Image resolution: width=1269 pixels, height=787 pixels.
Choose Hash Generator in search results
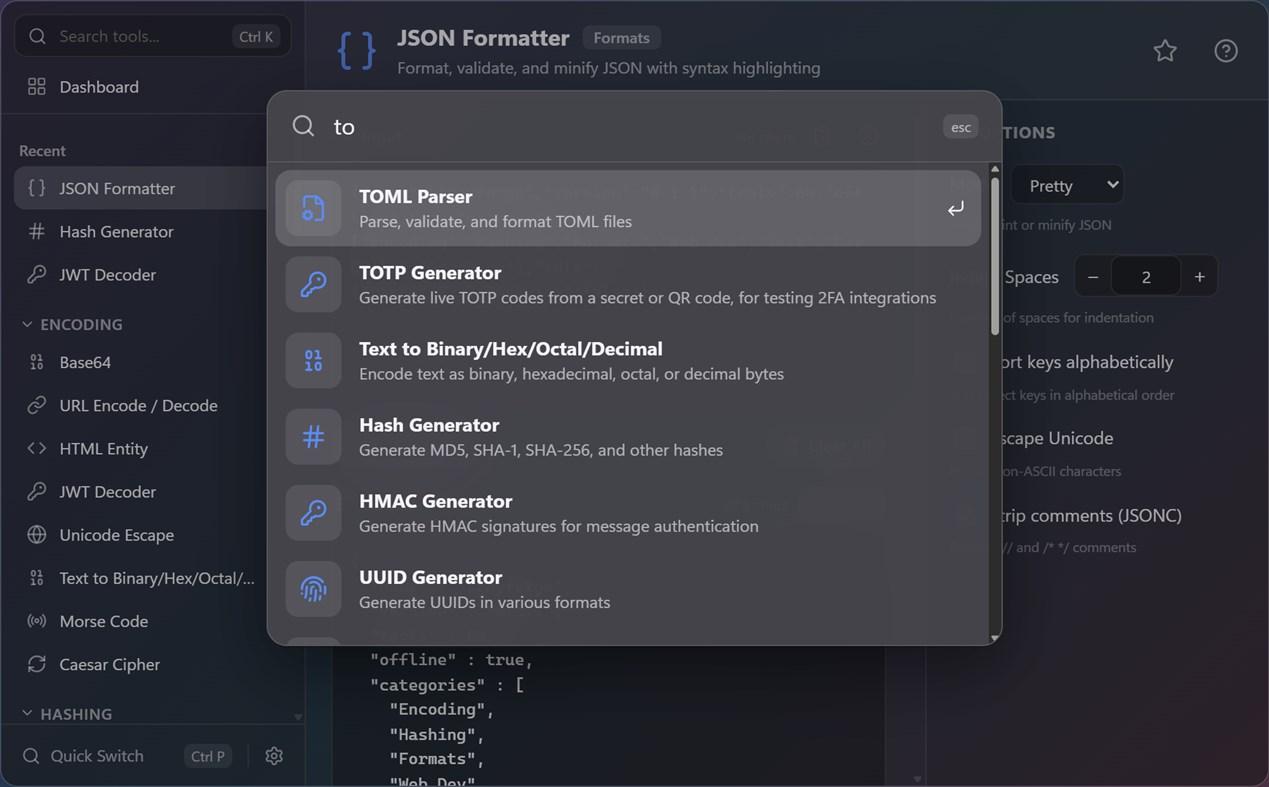628,436
